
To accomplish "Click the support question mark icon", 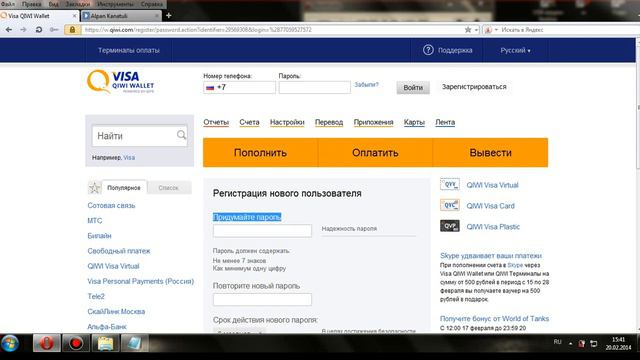I will tap(428, 50).
